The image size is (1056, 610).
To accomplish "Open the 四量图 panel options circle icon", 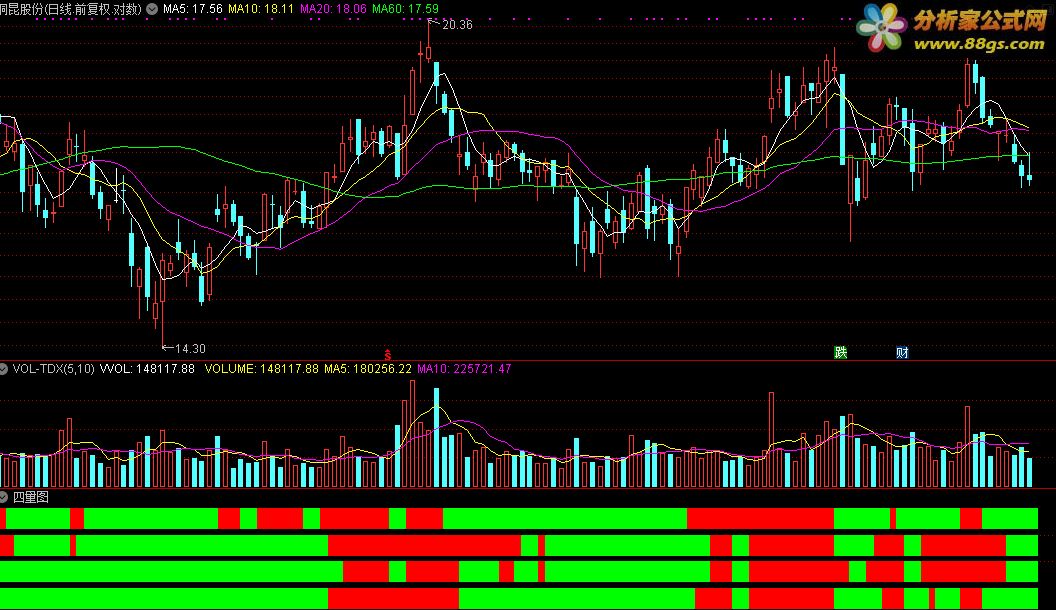I will 3,498.
